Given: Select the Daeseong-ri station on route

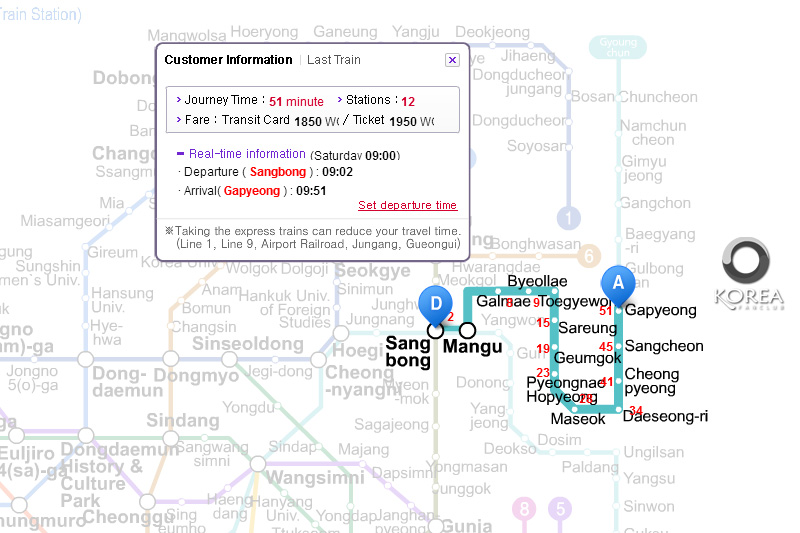Looking at the screenshot, I should (665, 416).
